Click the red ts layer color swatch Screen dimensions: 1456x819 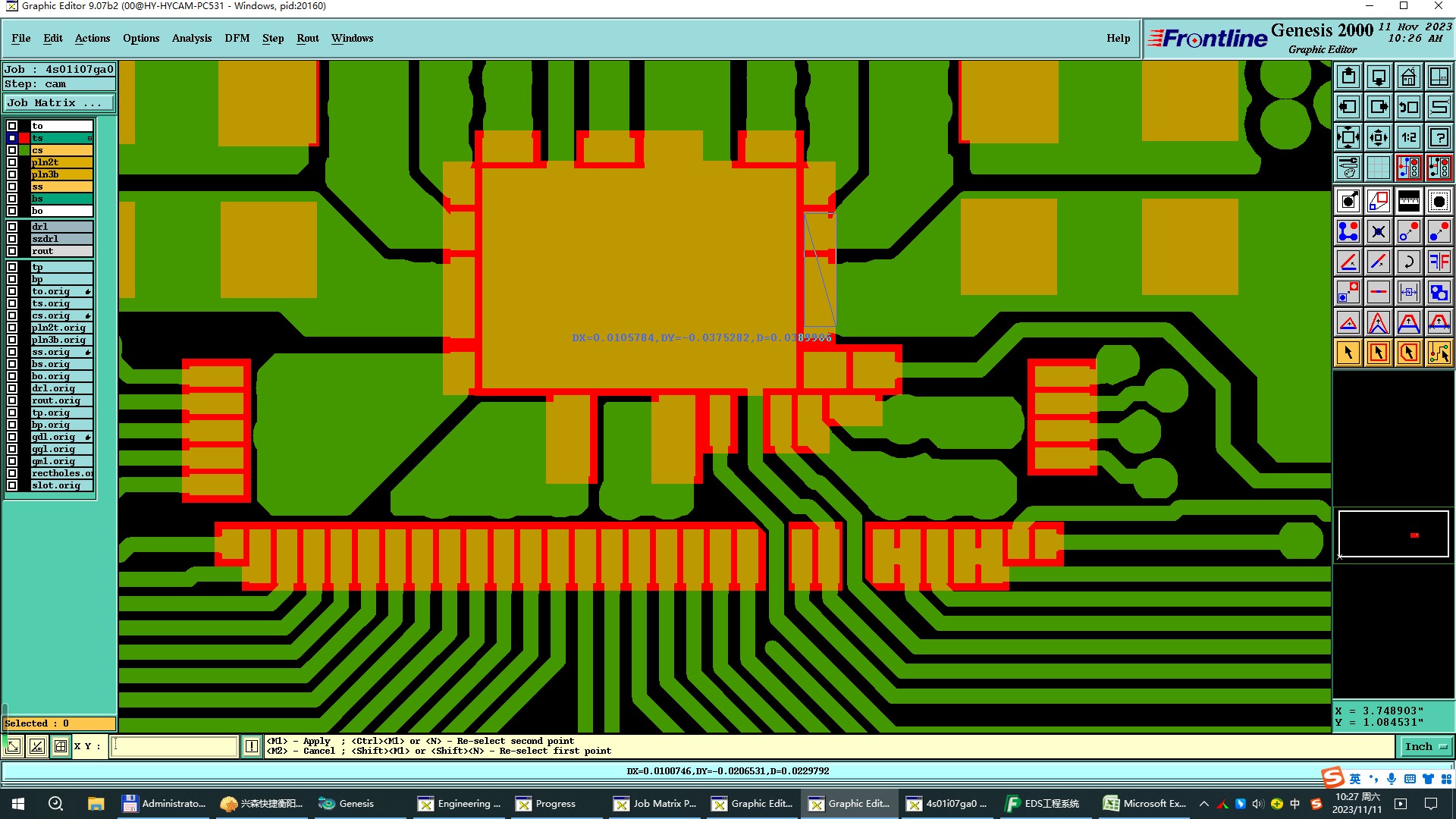24,138
